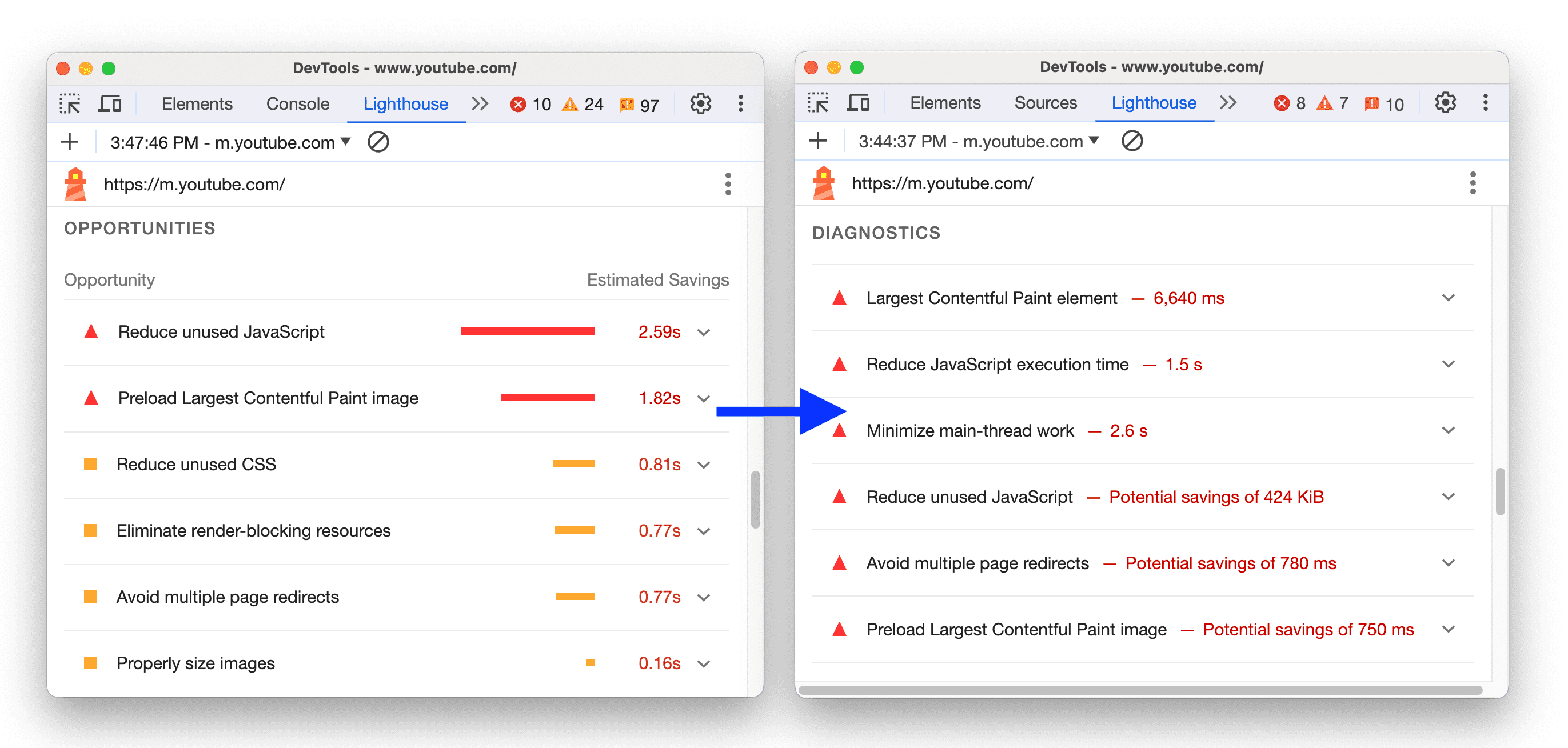The image size is (1568, 748).
Task: Click the Lighthouse report icon right panel
Action: tap(821, 185)
